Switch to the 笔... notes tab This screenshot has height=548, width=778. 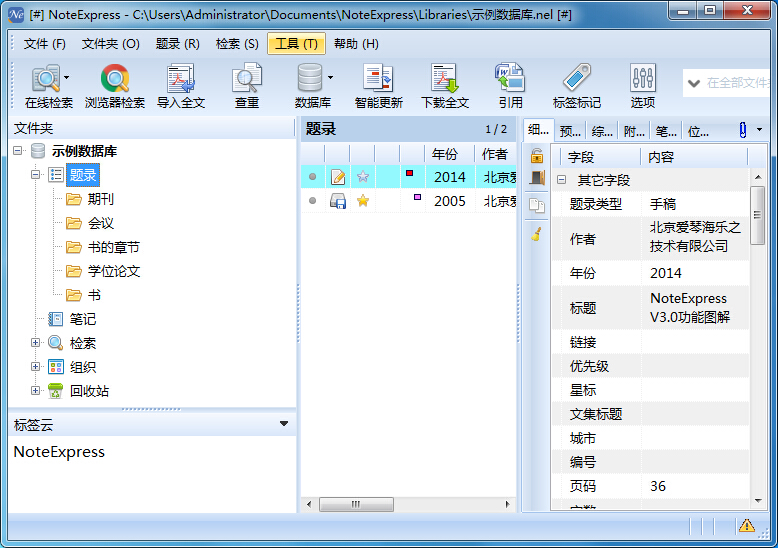(666, 132)
